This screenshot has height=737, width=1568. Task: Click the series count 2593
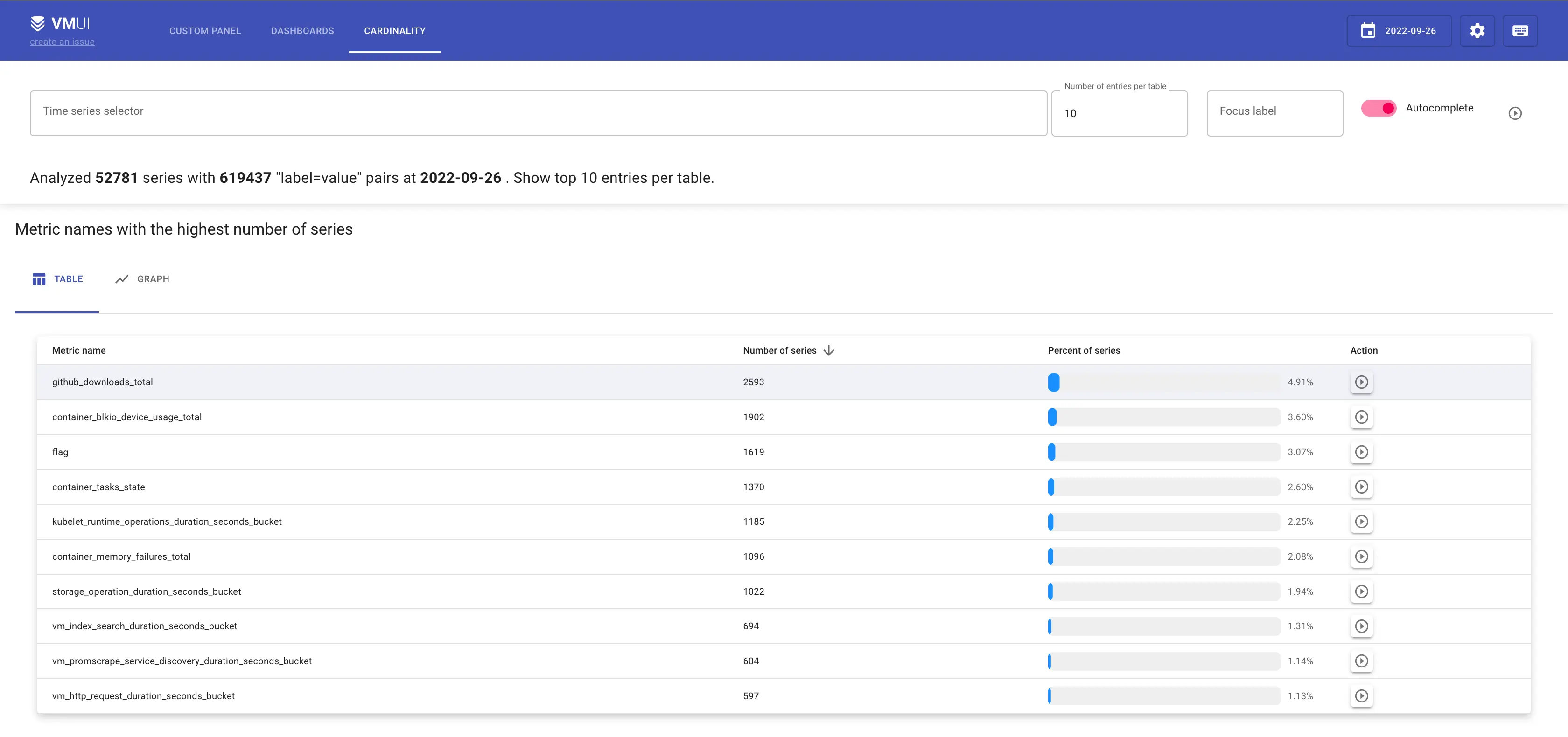click(x=754, y=382)
